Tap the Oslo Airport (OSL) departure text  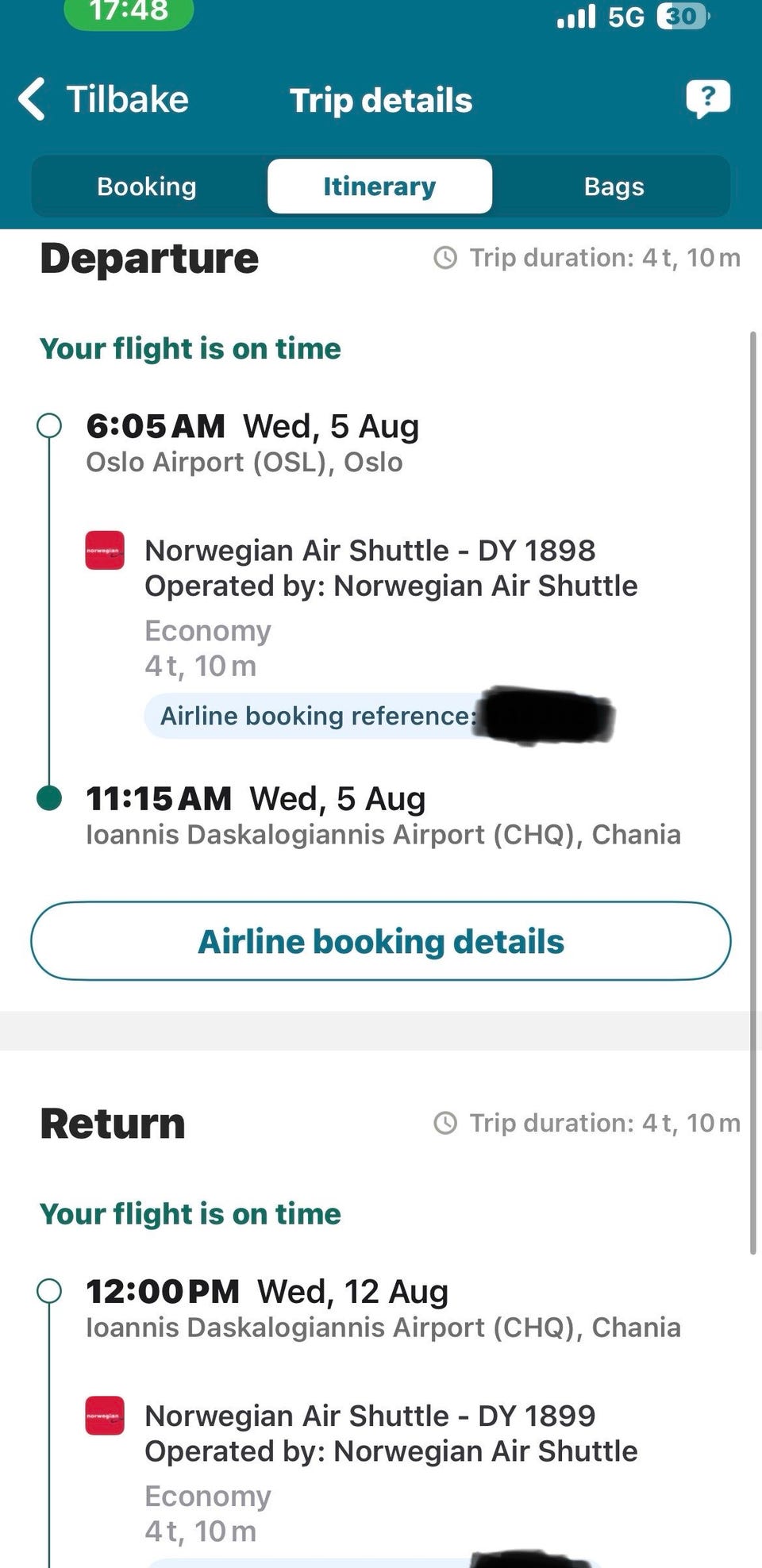point(244,462)
